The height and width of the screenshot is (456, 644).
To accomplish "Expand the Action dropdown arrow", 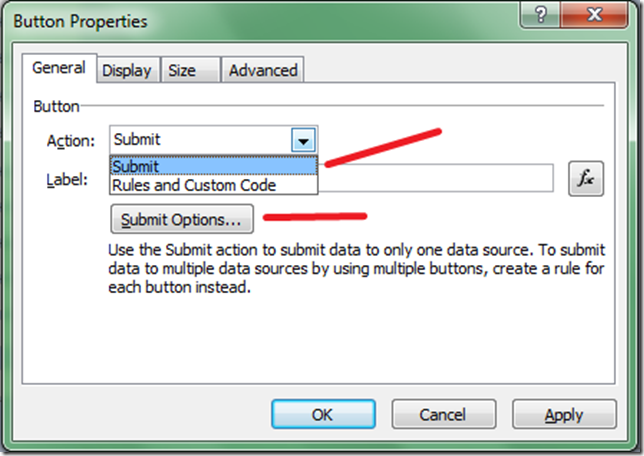I will click(304, 140).
